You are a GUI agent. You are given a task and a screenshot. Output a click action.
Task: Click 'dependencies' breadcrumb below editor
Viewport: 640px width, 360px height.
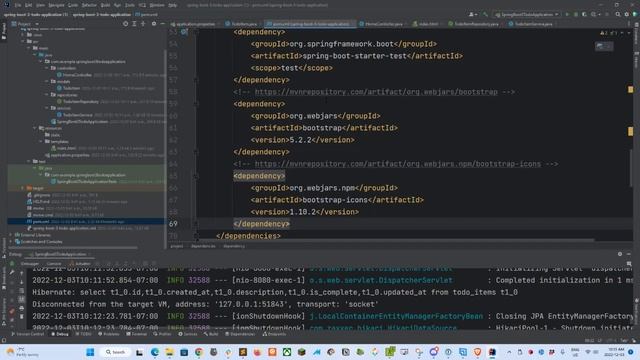pos(203,246)
